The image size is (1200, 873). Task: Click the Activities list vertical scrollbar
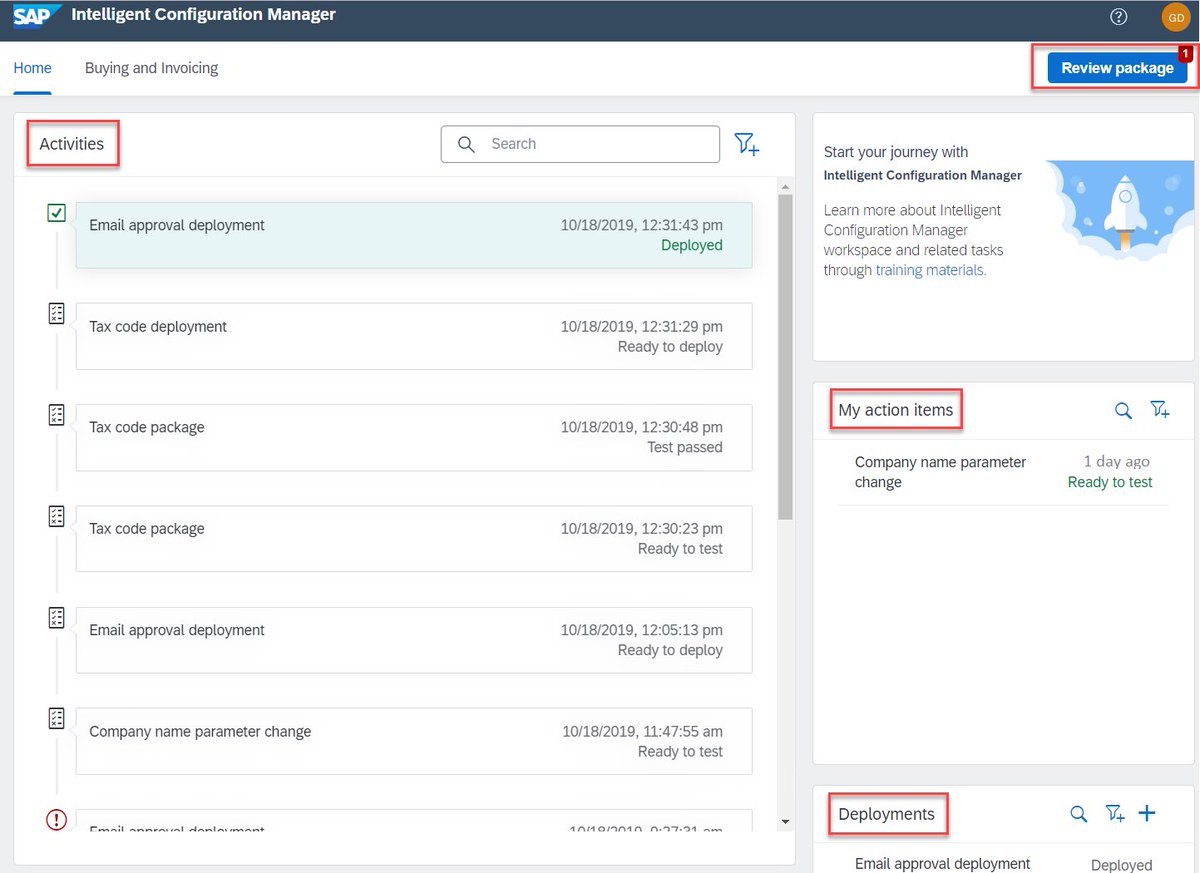coord(785,357)
